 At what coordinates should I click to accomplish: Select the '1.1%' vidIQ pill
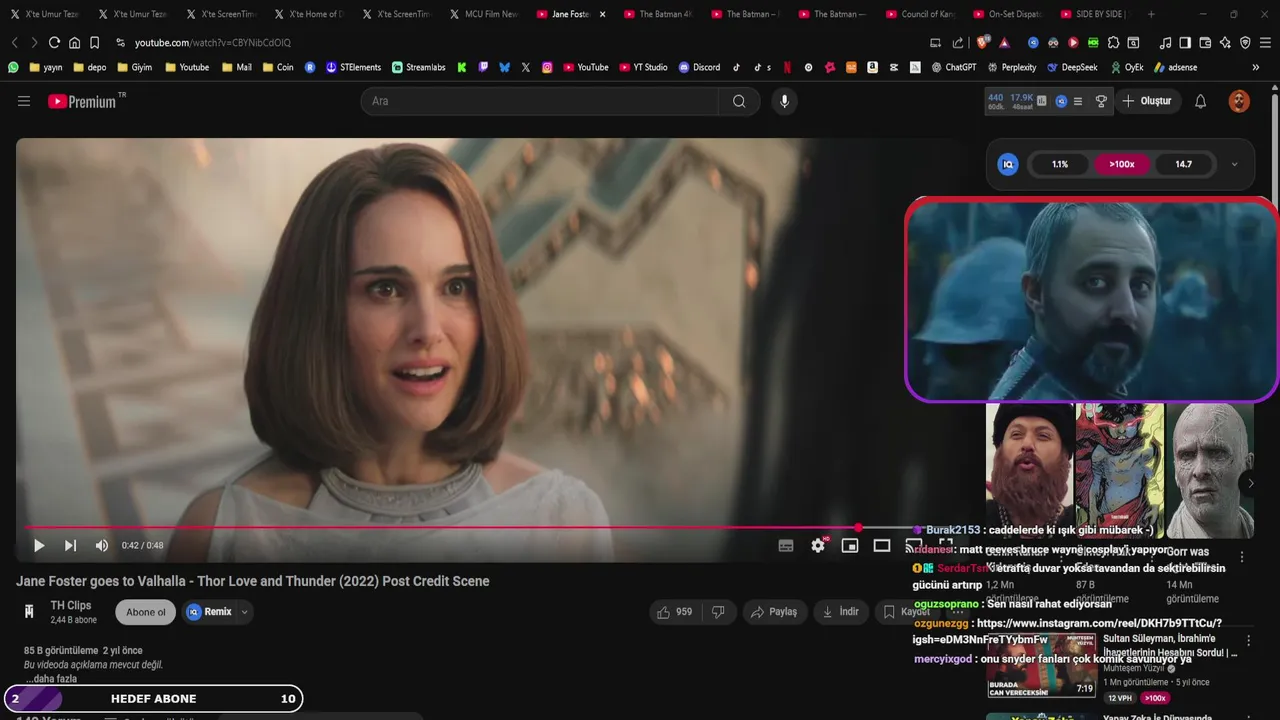coord(1060,164)
